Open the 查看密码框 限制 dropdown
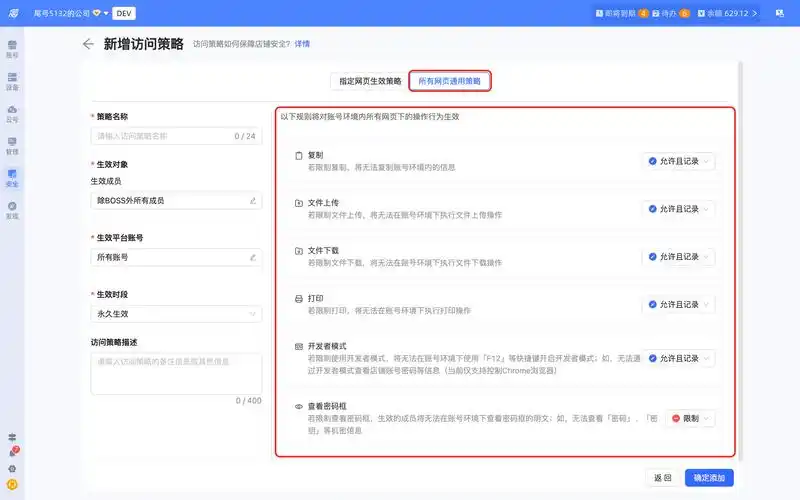The height and width of the screenshot is (500, 800). (x=690, y=418)
